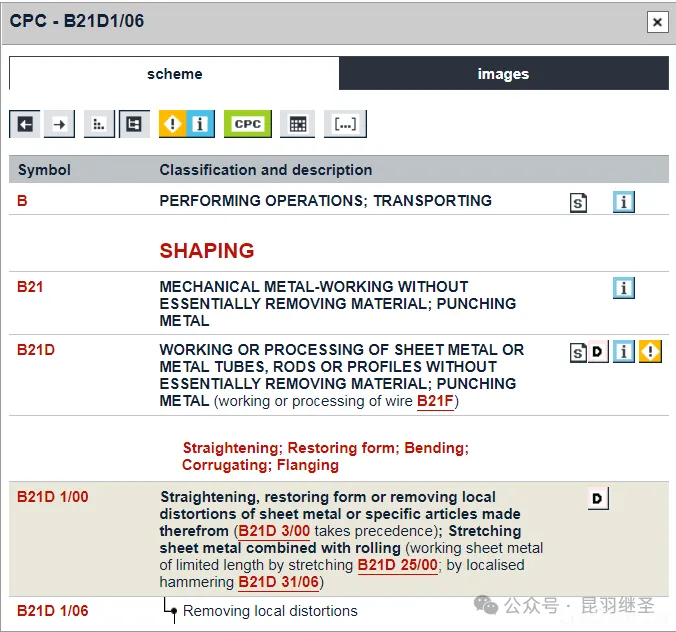This screenshot has height=632, width=676.
Task: Click the left arrow navigation icon
Action: (25, 124)
